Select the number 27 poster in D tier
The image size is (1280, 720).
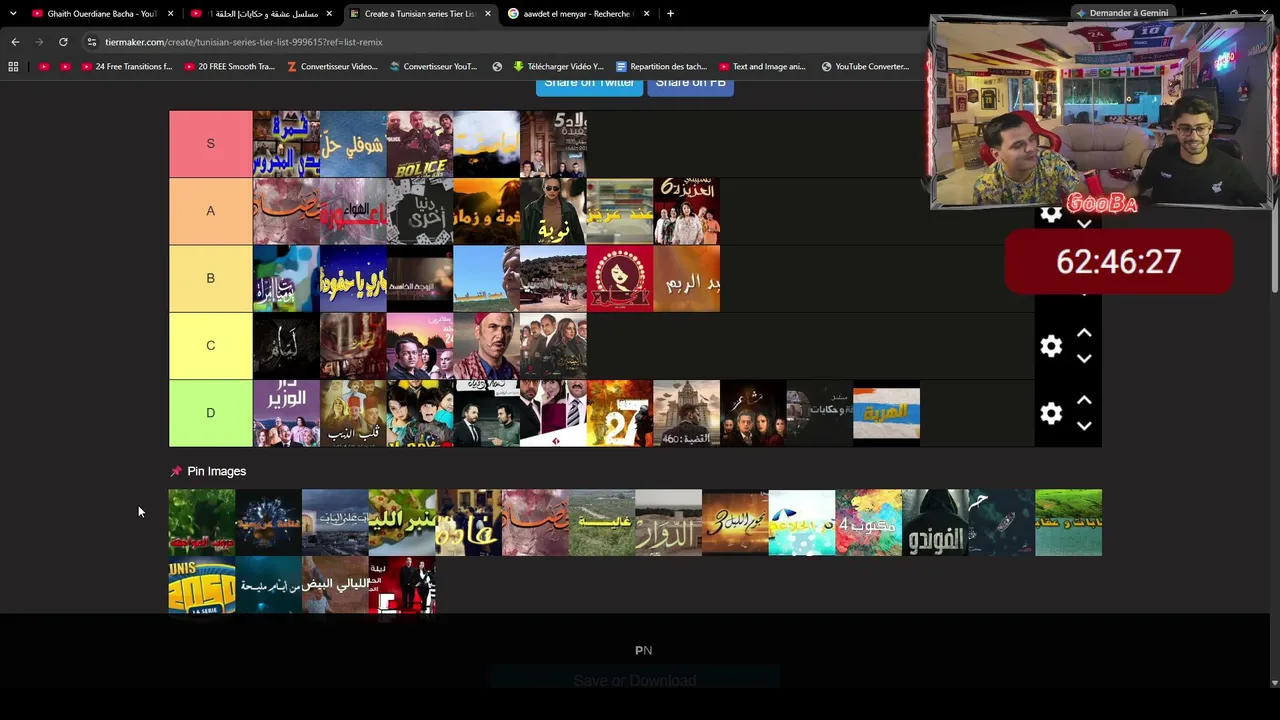coord(620,413)
